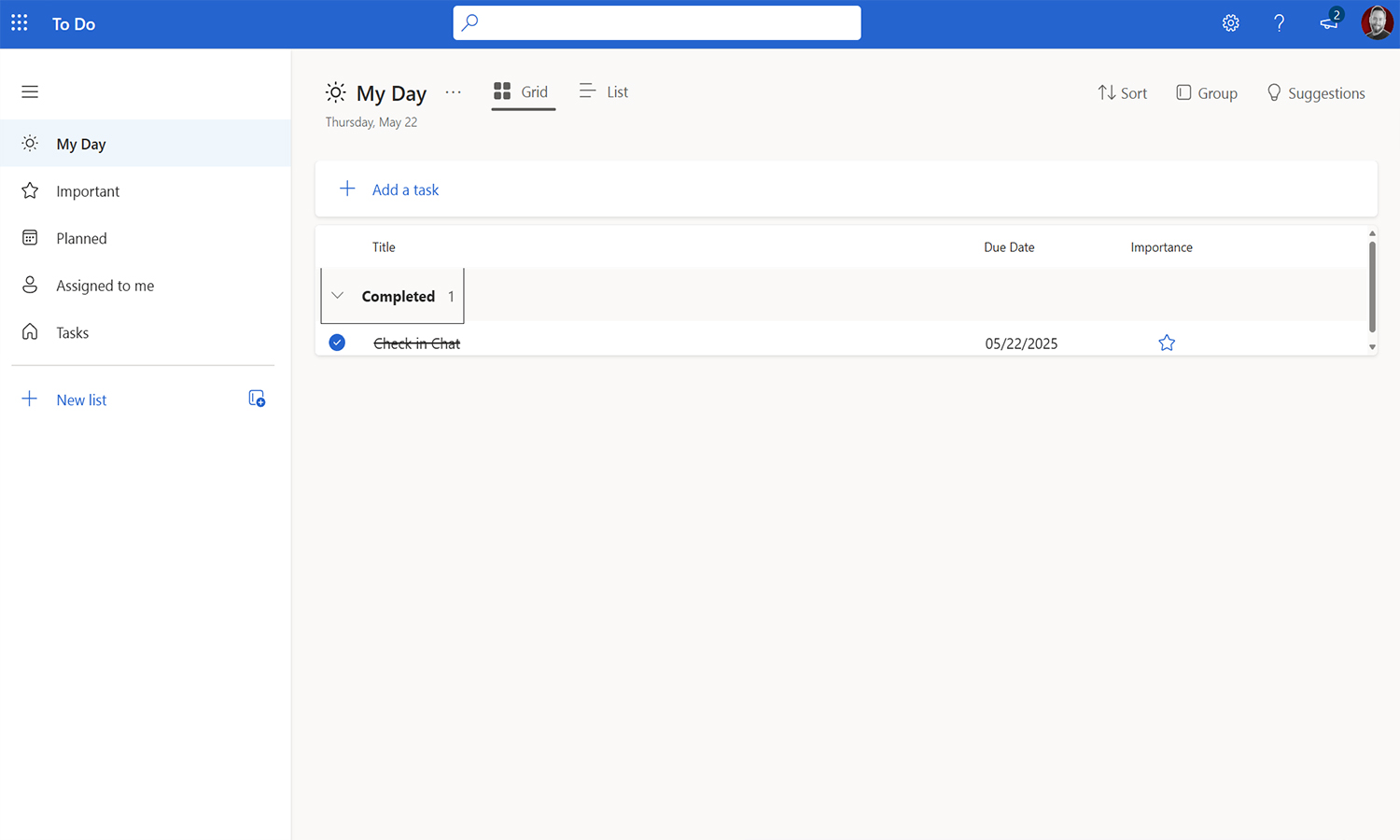This screenshot has height=840, width=1400.
Task: Create a new shared group list
Action: [257, 399]
